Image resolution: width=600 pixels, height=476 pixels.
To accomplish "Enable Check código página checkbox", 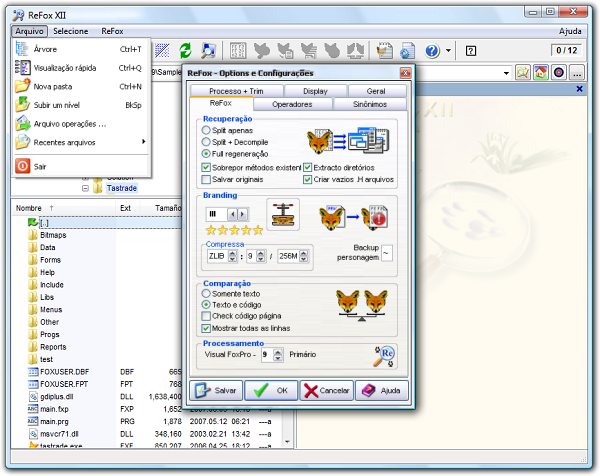I will tap(206, 316).
